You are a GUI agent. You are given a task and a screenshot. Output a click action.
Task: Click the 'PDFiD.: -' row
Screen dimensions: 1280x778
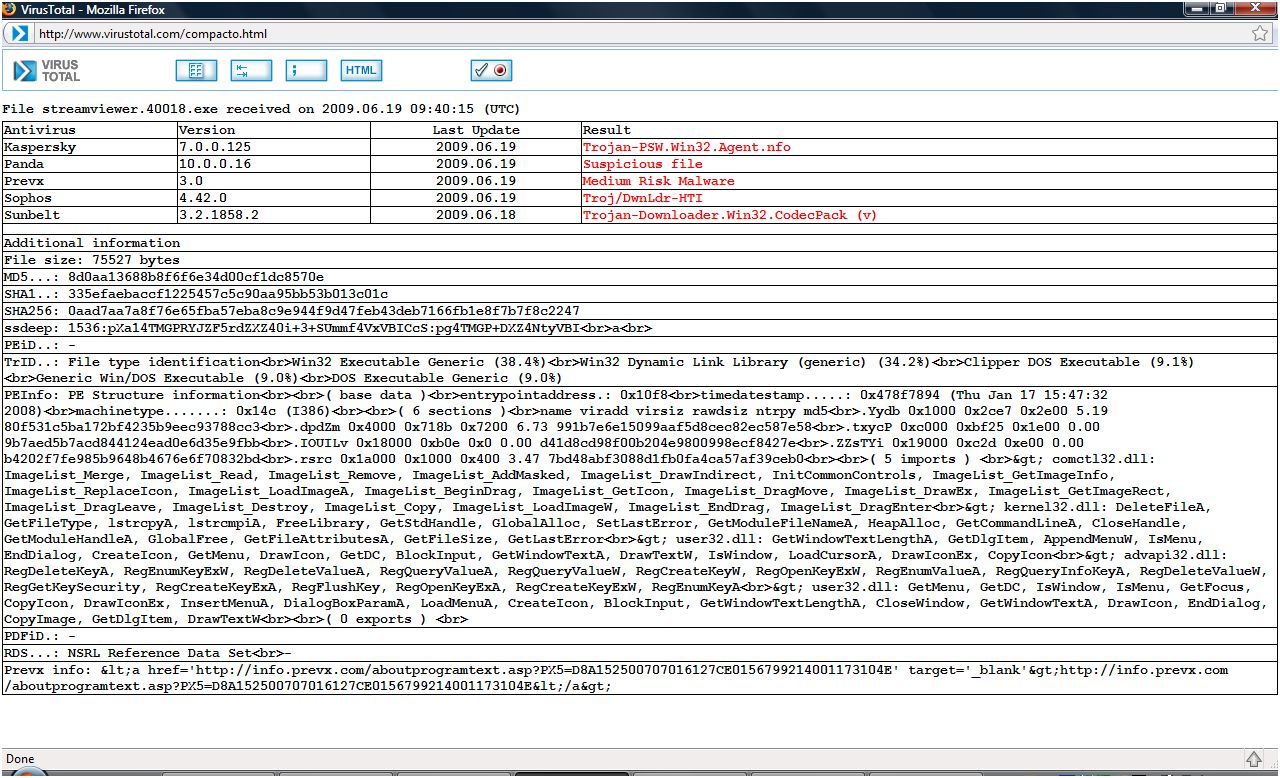click(x=640, y=636)
